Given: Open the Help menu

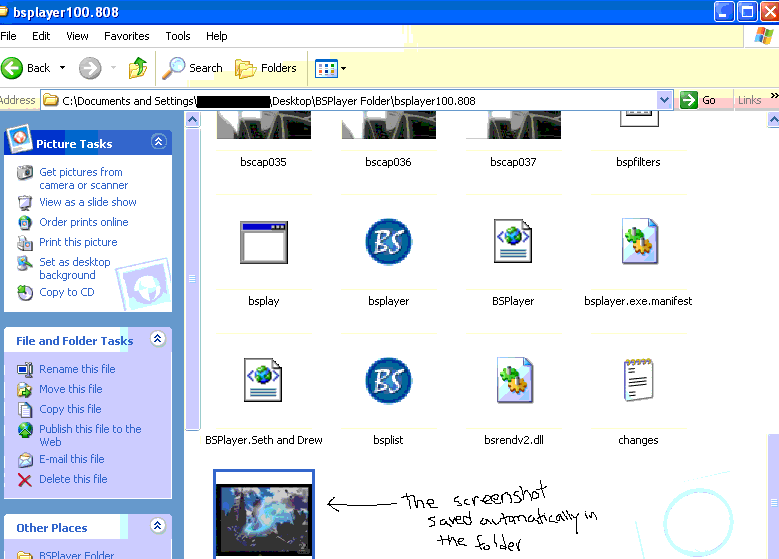Looking at the screenshot, I should (x=217, y=36).
